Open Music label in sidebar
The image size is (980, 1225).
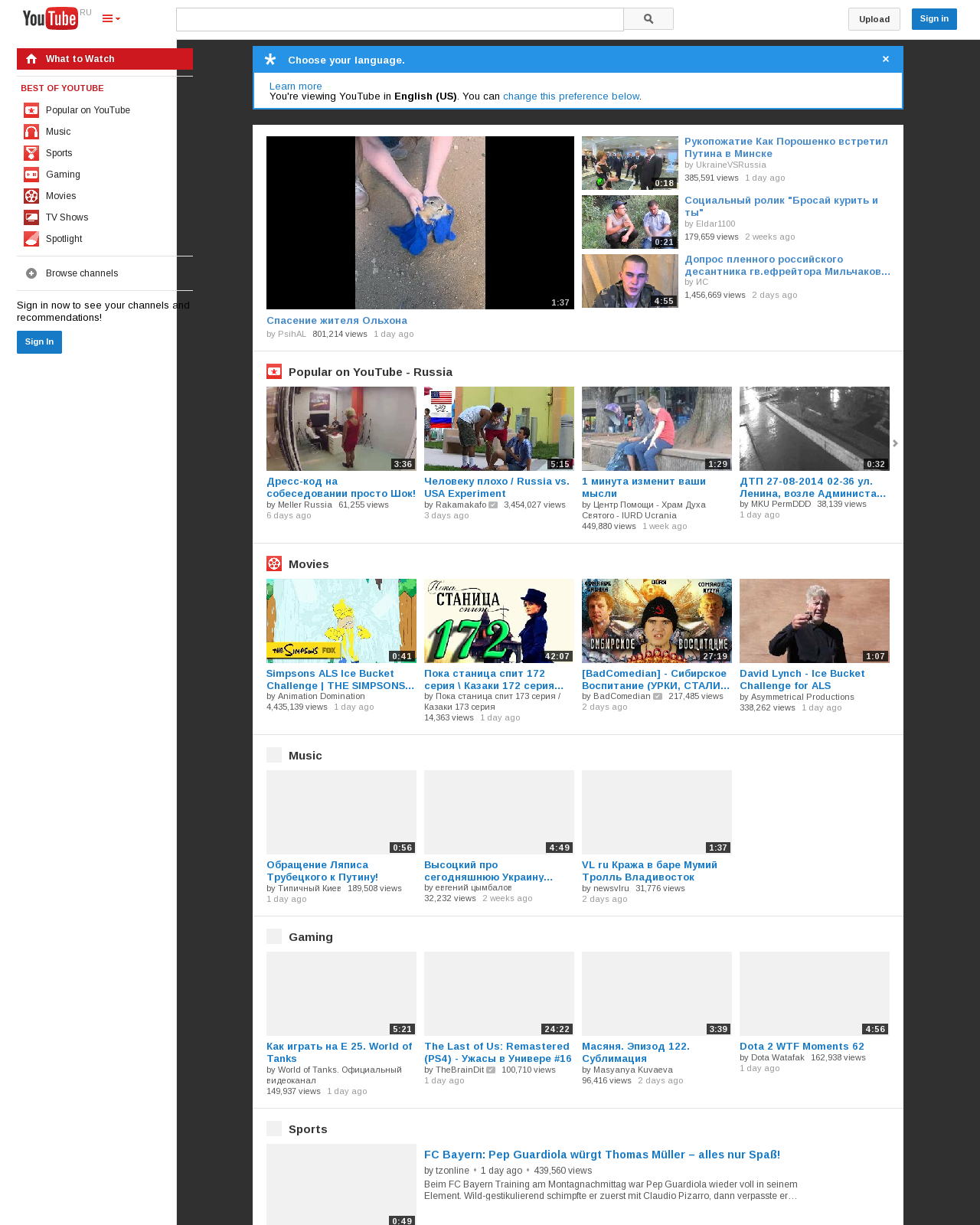[x=58, y=132]
